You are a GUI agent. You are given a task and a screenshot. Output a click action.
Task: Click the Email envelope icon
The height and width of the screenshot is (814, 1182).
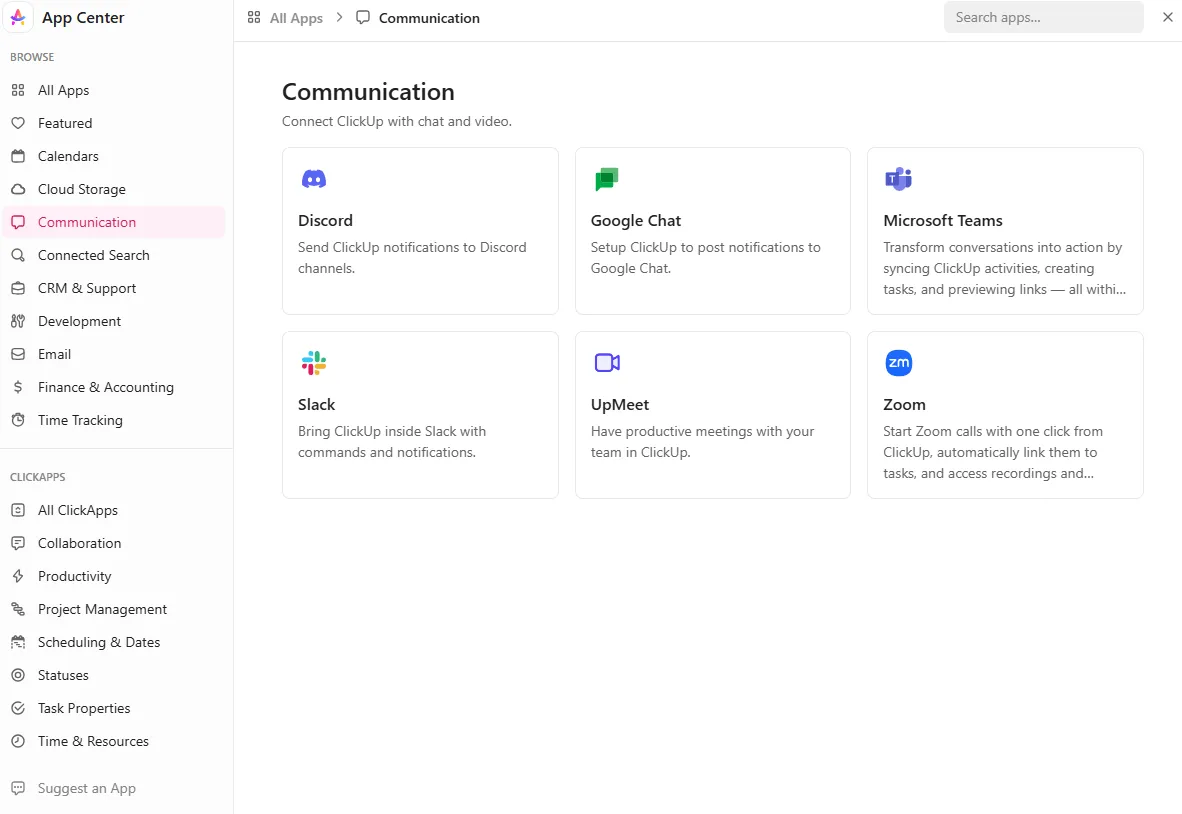click(18, 354)
